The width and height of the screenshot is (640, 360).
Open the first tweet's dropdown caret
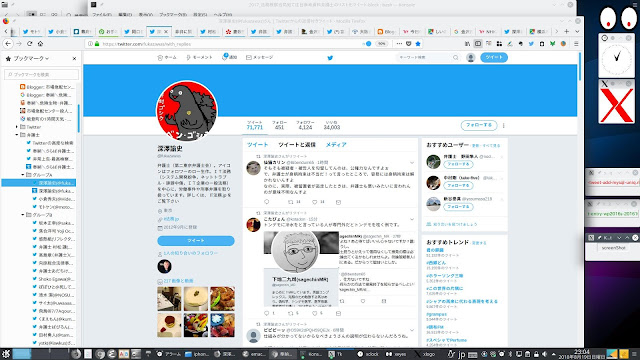coord(412,162)
